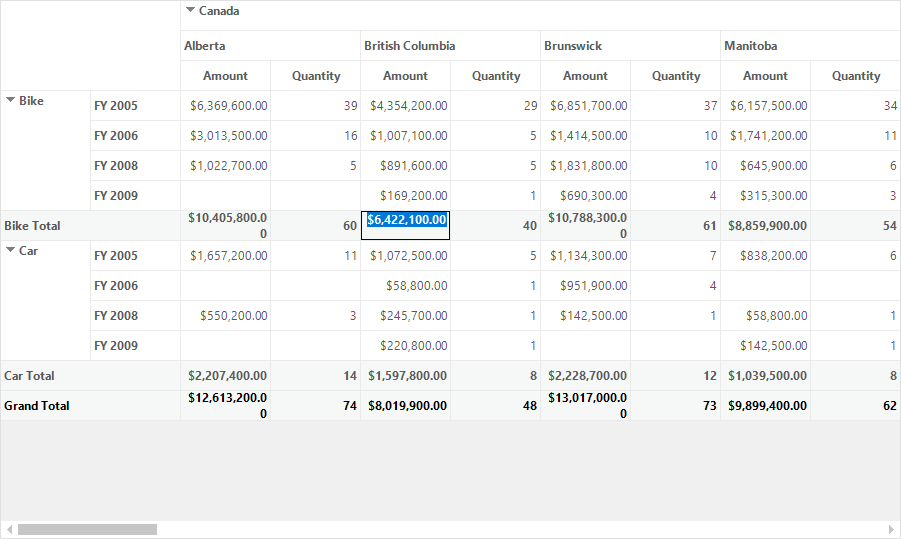Select the Manitoba column header
The width and height of the screenshot is (901, 539).
point(810,46)
